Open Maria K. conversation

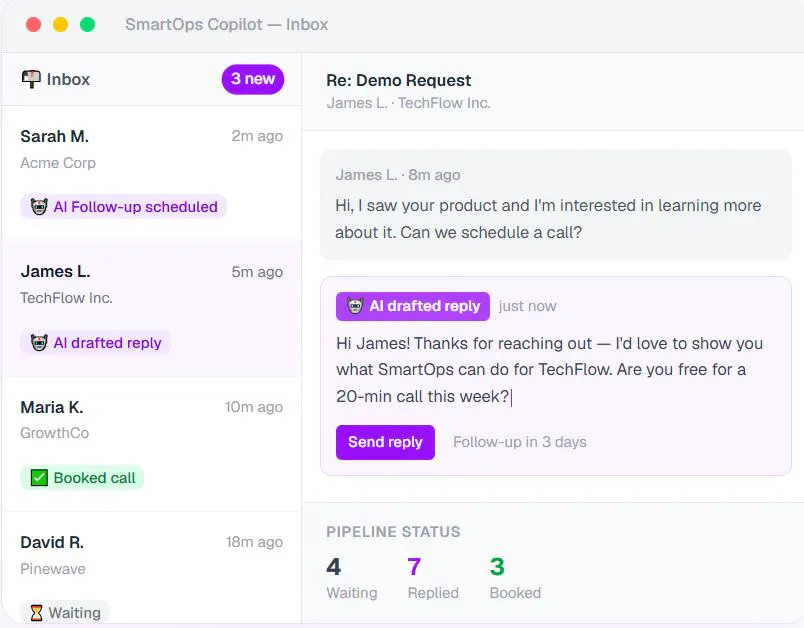(x=151, y=444)
